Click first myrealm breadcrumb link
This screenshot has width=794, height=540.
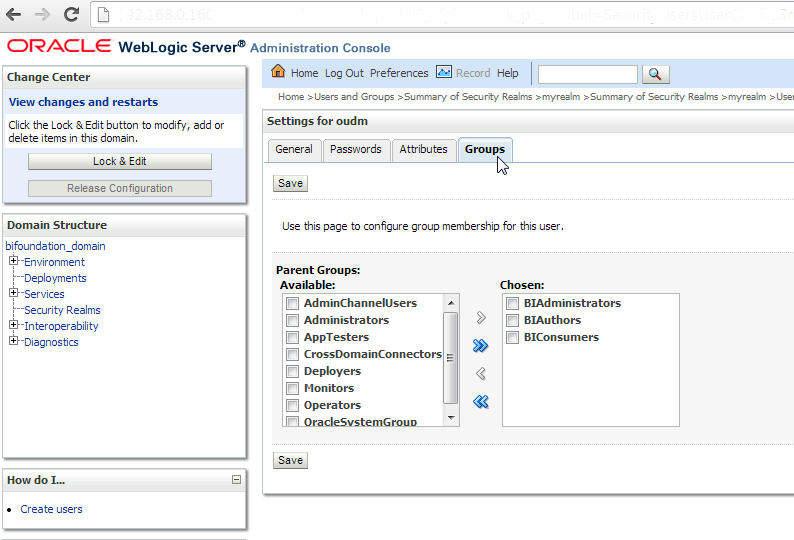(561, 97)
